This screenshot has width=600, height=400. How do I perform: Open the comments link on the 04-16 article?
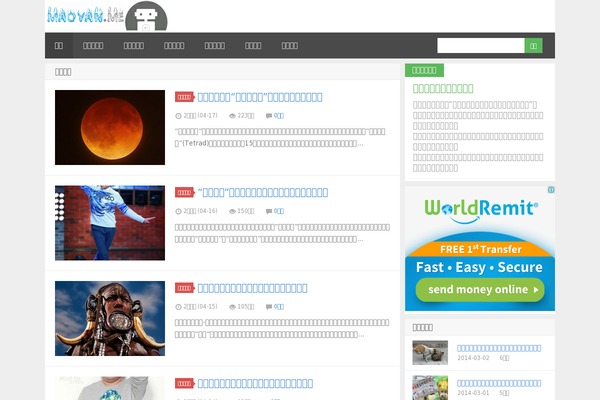pyautogui.click(x=279, y=211)
